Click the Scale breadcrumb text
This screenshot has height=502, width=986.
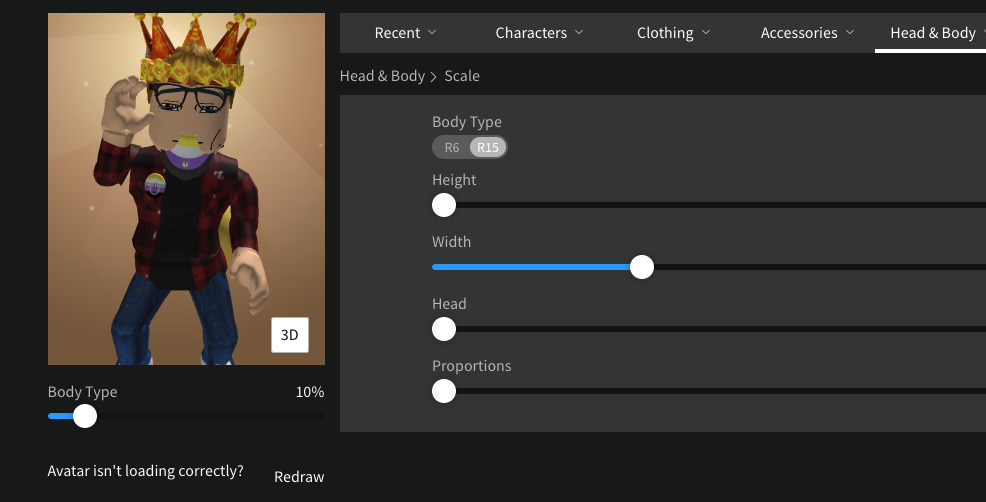pos(462,76)
